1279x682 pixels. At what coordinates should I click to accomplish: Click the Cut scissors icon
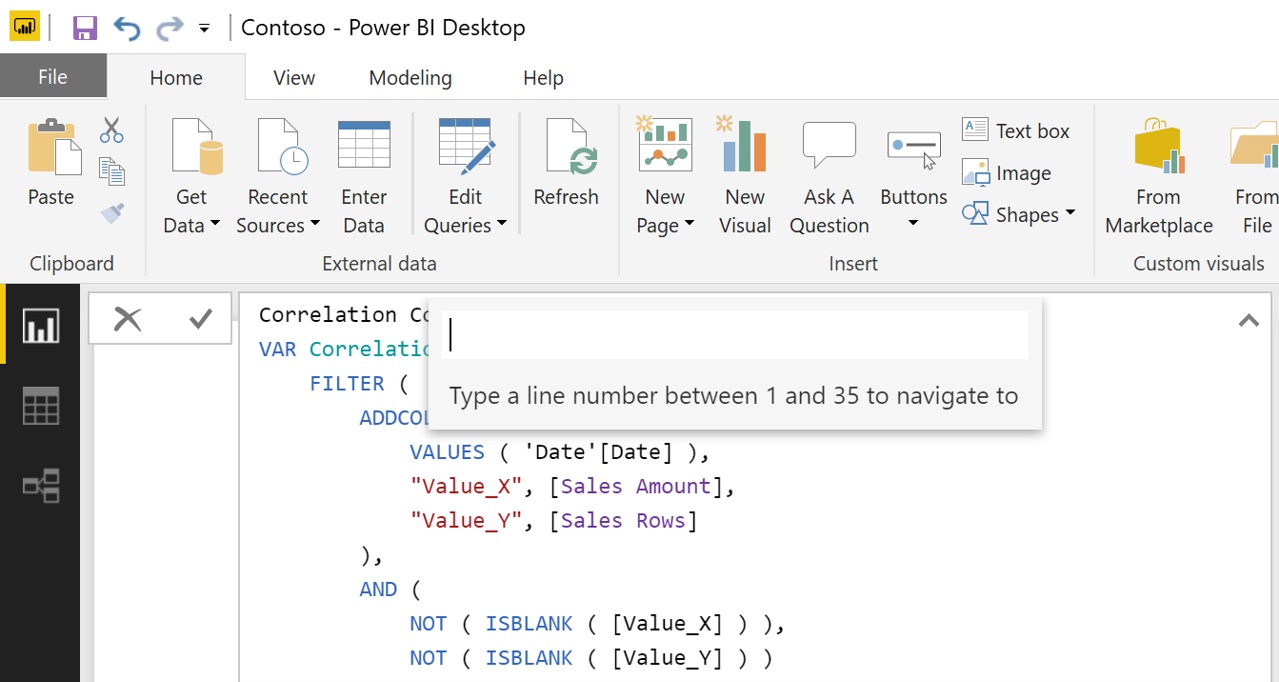pos(111,130)
